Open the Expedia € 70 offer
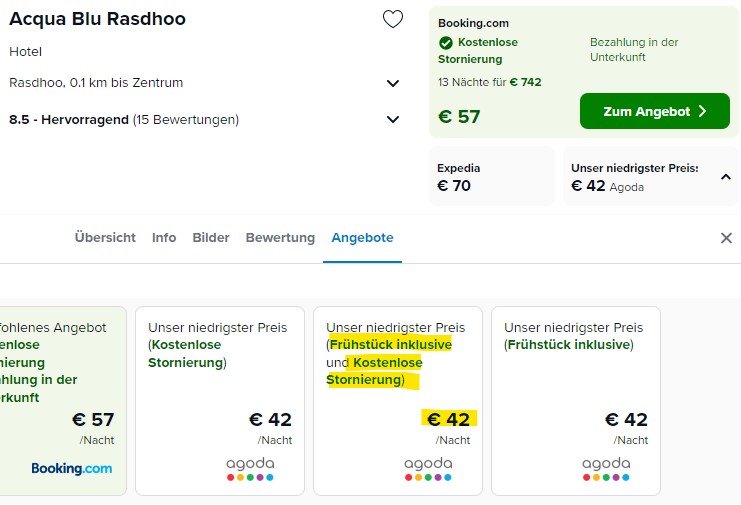This screenshot has width=741, height=505. click(x=491, y=176)
